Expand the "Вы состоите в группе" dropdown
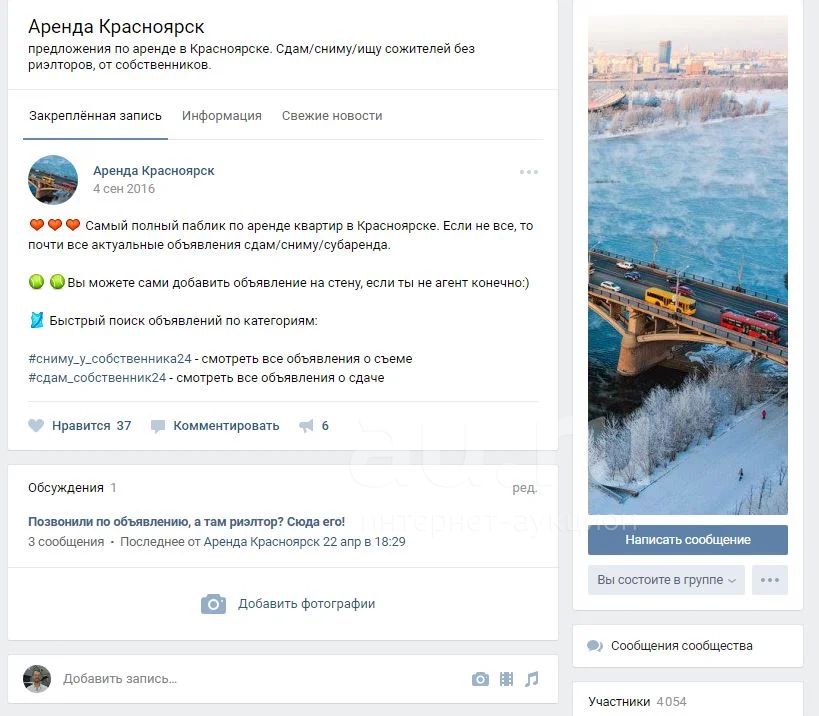 [x=666, y=580]
